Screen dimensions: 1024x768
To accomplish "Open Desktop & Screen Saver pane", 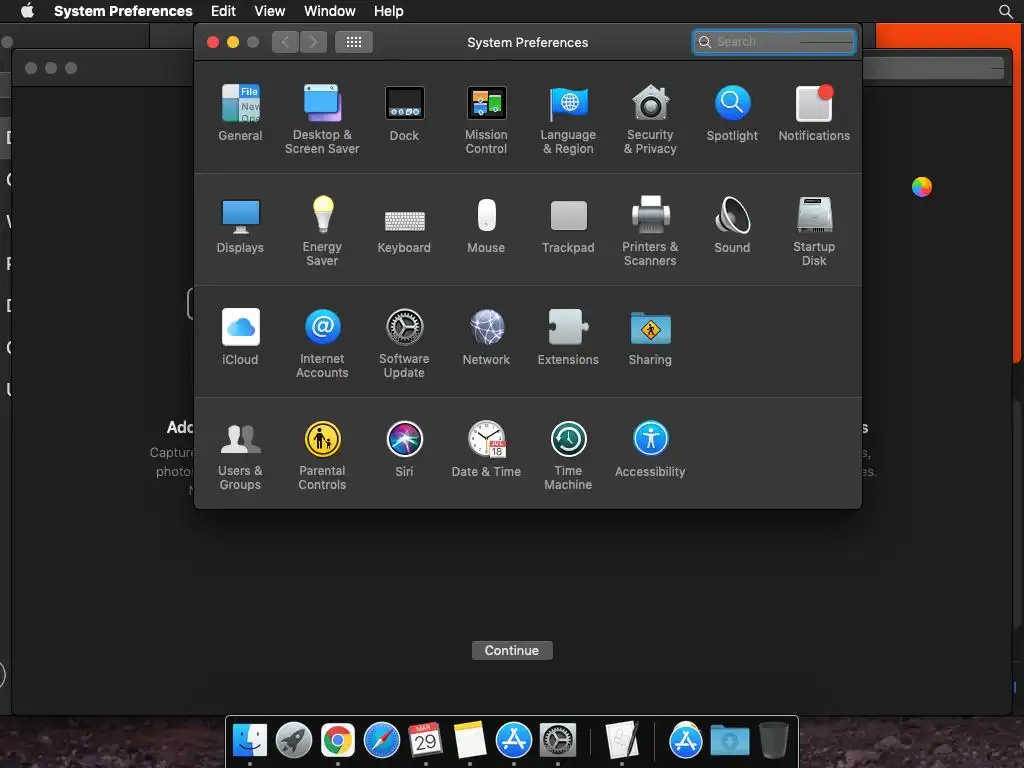I will point(322,119).
